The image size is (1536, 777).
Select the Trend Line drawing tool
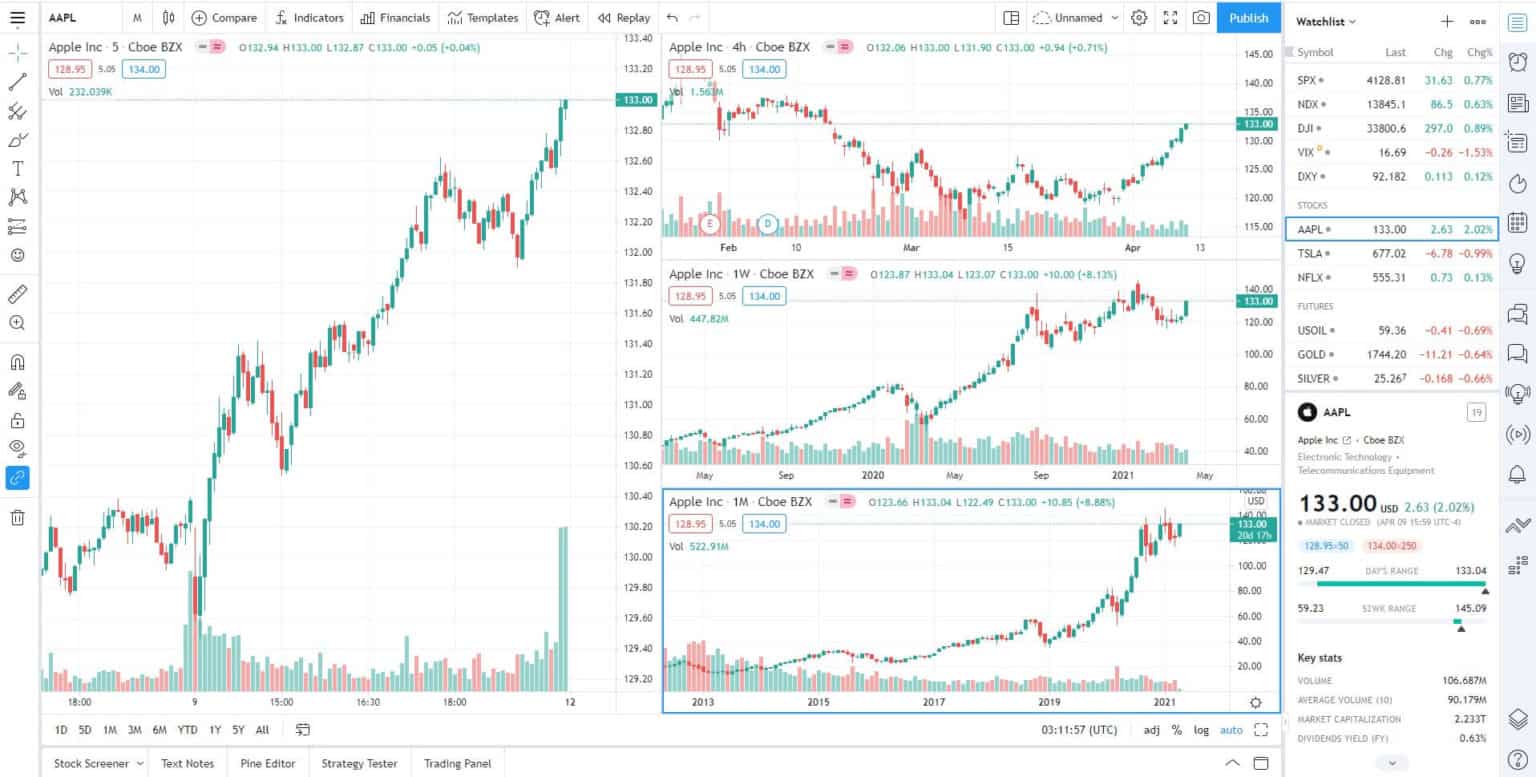pos(17,81)
